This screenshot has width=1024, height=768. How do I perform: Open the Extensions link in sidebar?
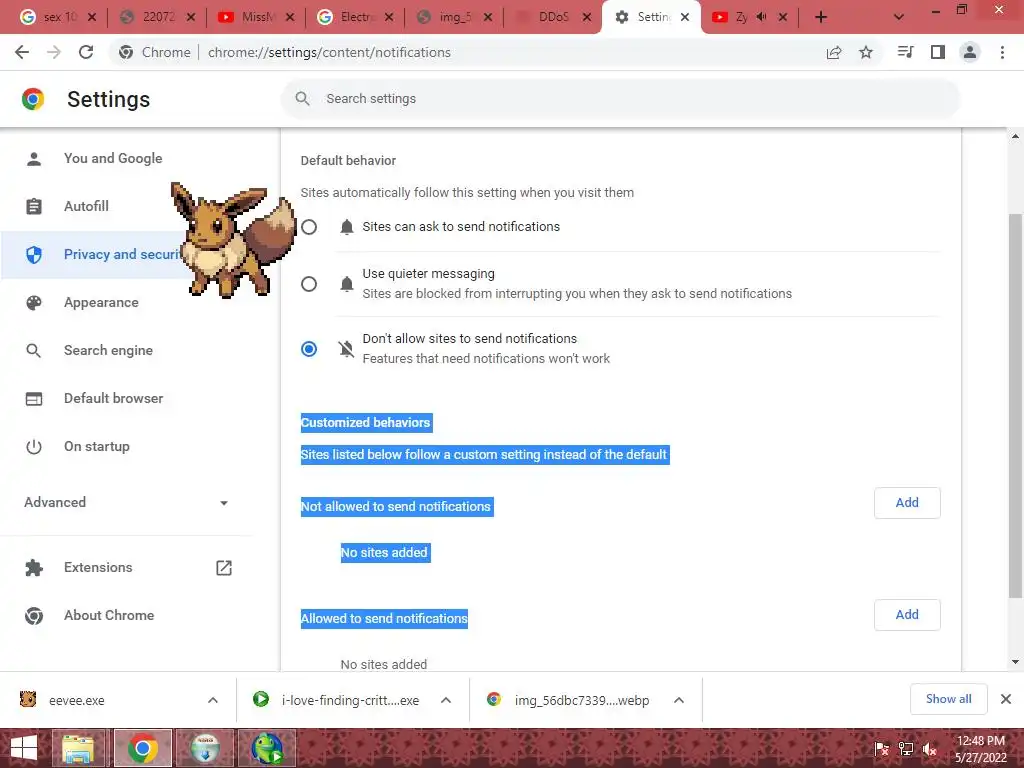click(x=127, y=568)
